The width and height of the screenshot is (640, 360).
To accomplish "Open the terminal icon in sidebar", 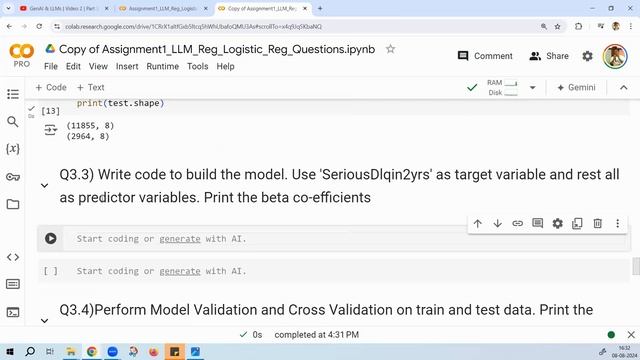I will pyautogui.click(x=13, y=312).
